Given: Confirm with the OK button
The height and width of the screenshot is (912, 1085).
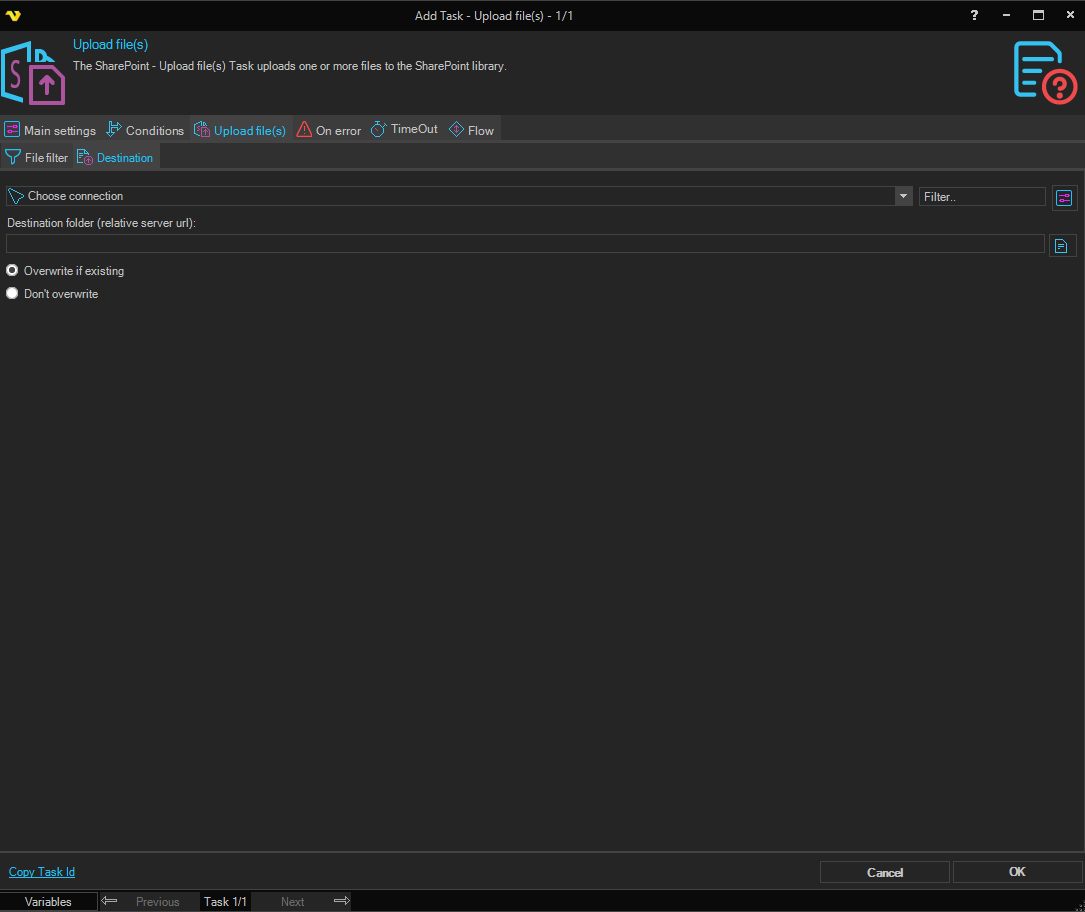Looking at the screenshot, I should [1017, 872].
